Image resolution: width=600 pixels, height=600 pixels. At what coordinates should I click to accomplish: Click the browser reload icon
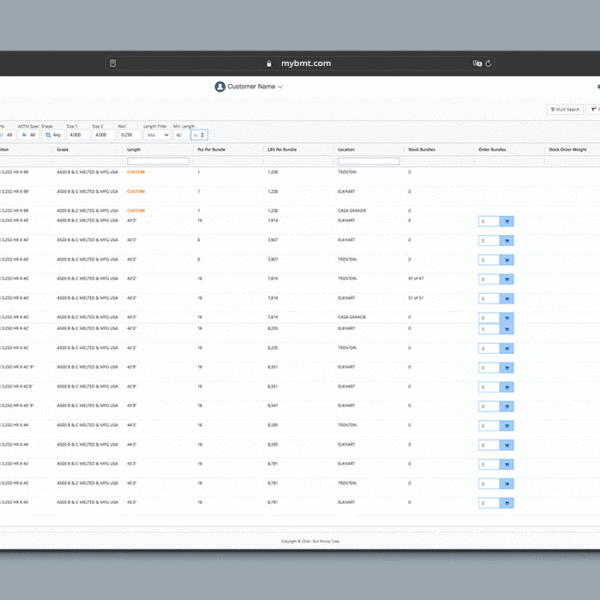point(488,64)
